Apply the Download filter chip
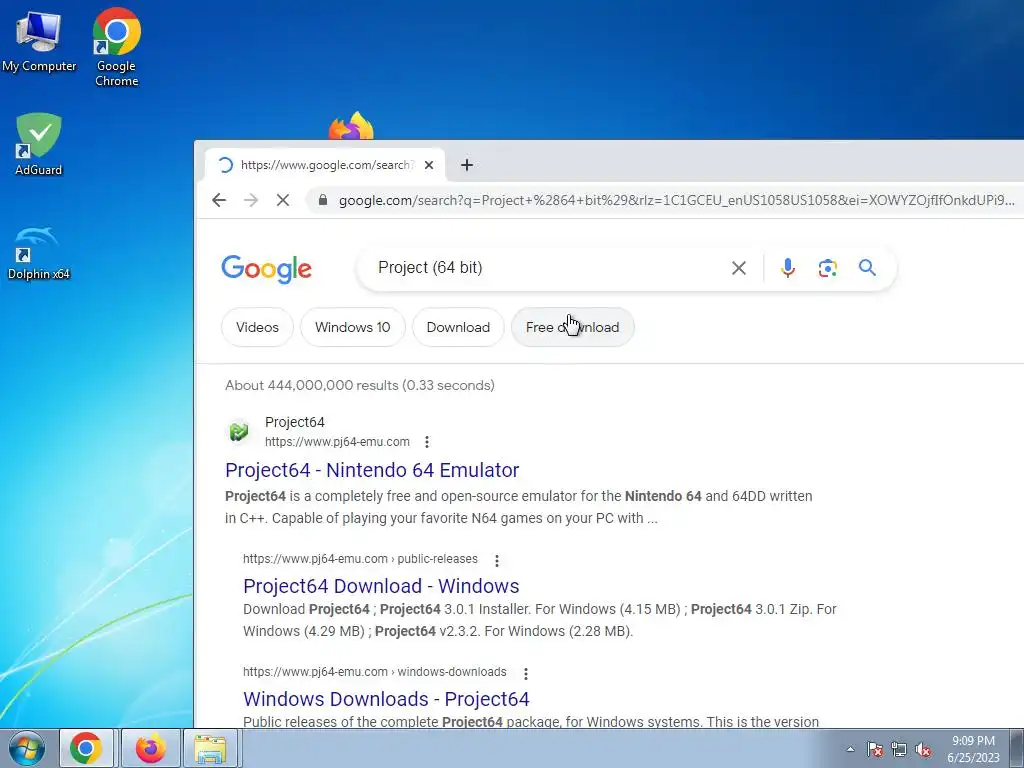 (458, 327)
